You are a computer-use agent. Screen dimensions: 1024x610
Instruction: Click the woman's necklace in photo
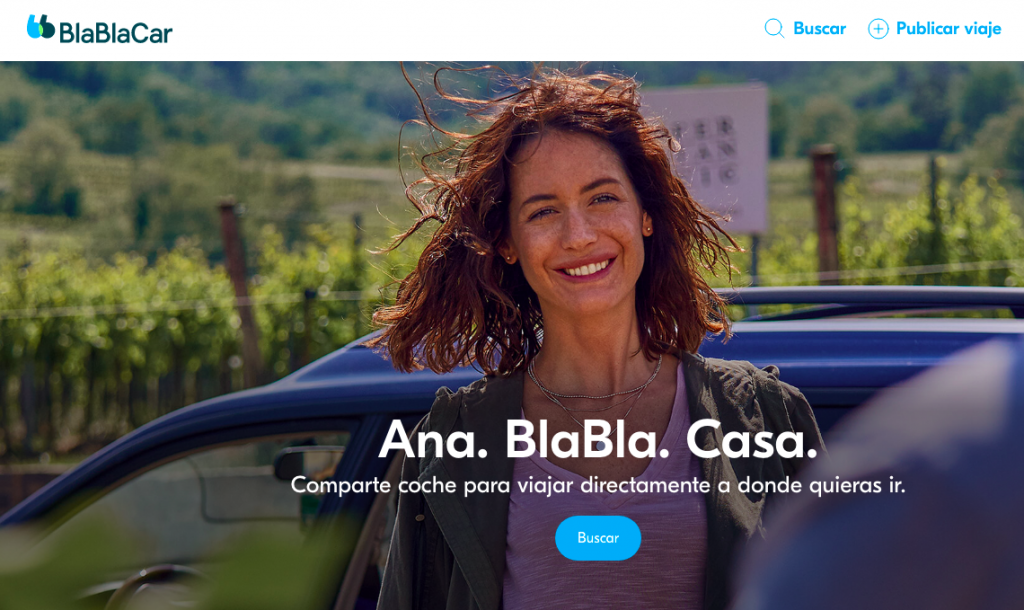click(x=591, y=390)
